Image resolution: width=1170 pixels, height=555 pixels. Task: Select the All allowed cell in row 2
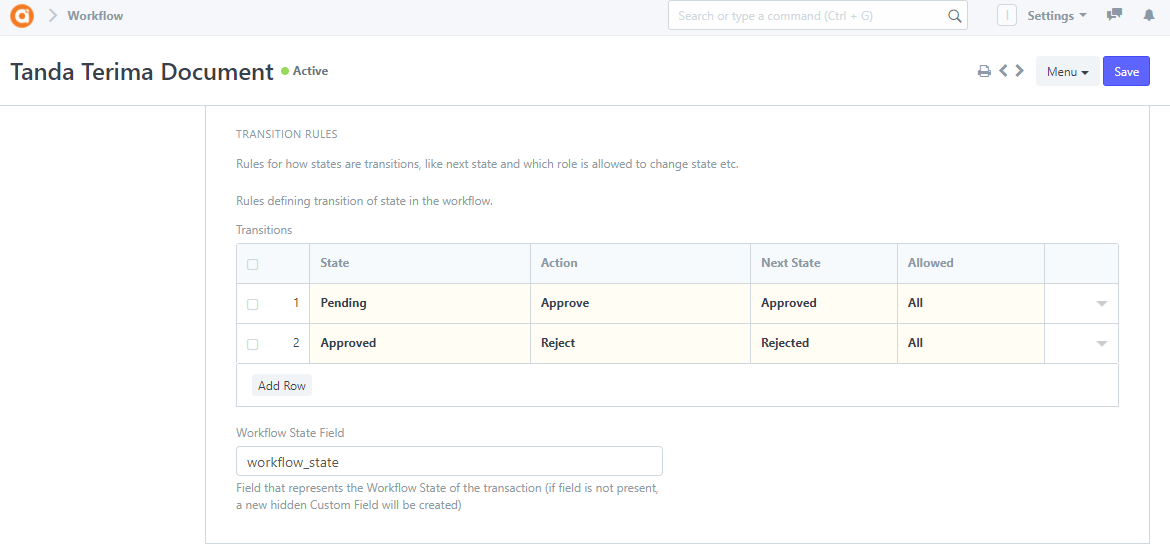click(971, 344)
